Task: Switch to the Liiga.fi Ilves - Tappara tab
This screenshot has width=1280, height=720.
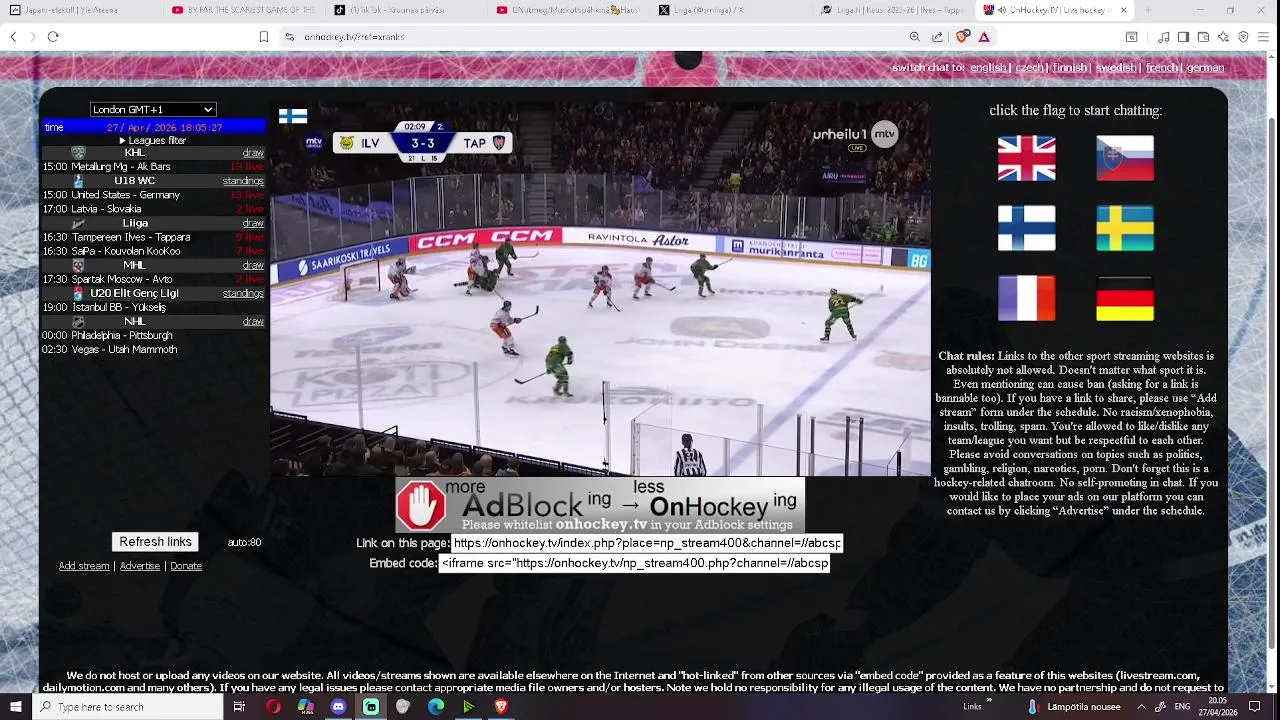Action: click(x=893, y=10)
